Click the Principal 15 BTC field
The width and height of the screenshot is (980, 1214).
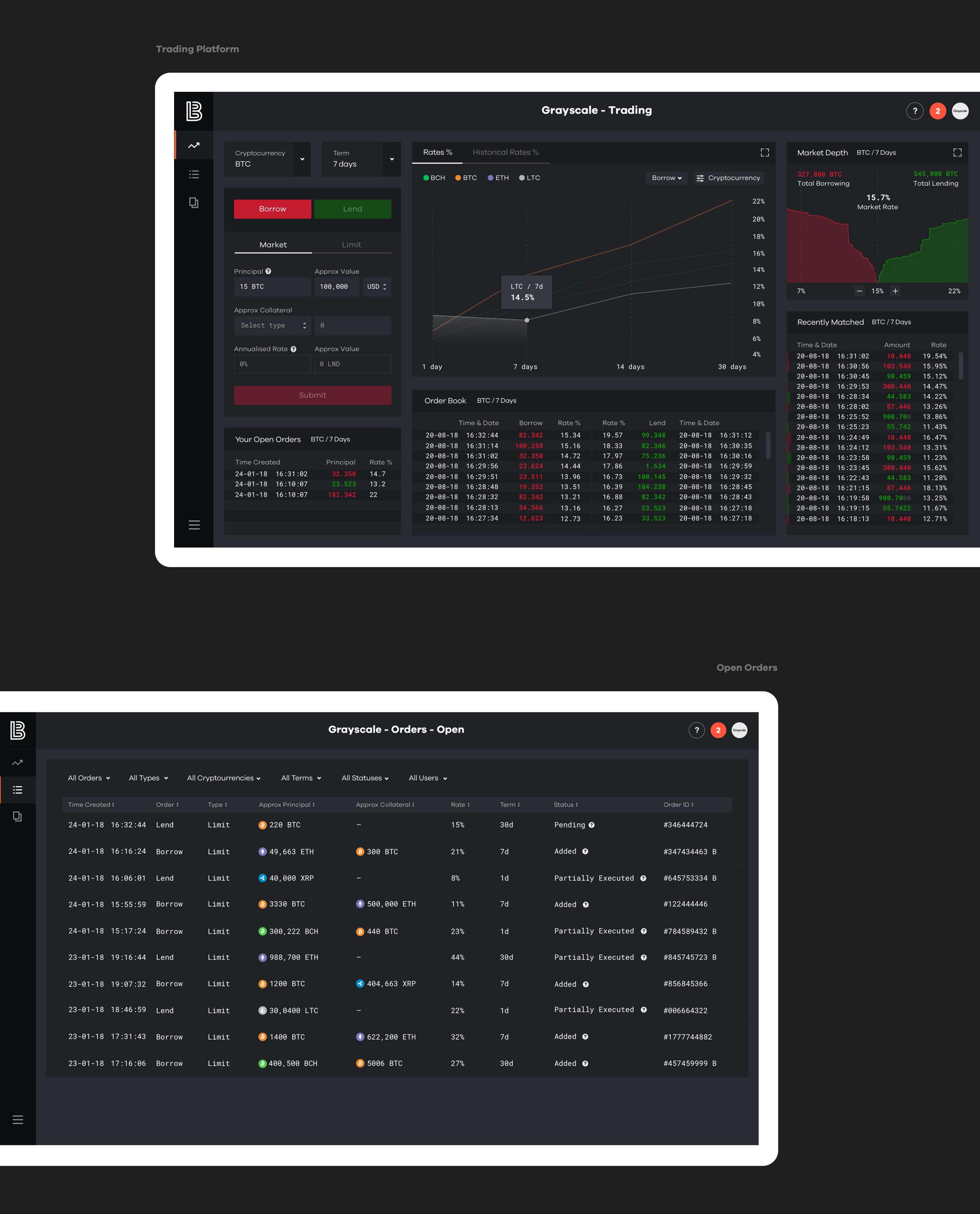pos(273,287)
